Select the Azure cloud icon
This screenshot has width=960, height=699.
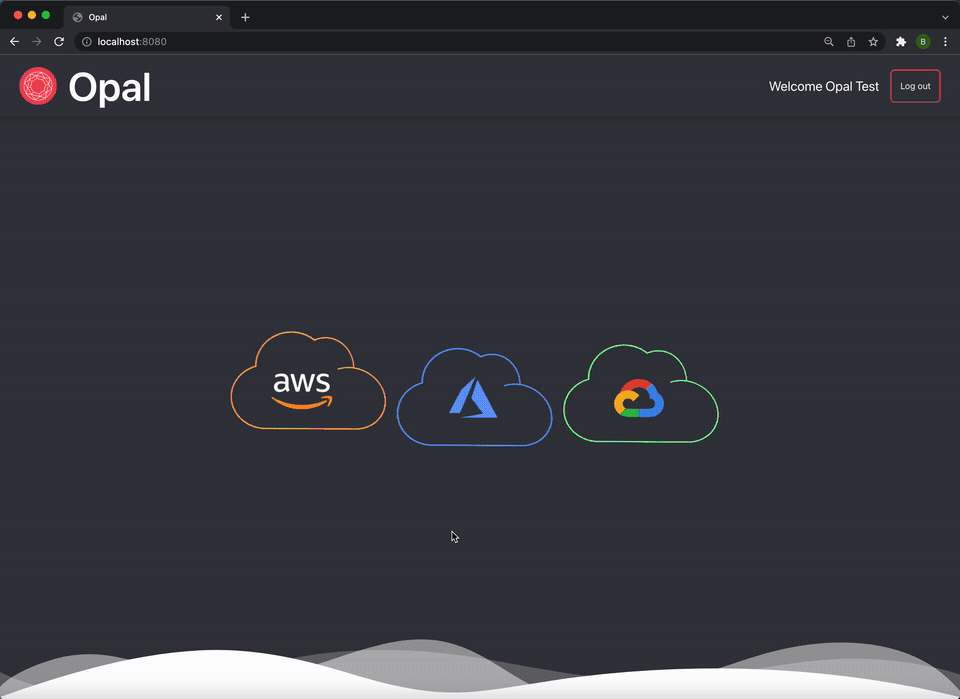(x=474, y=397)
